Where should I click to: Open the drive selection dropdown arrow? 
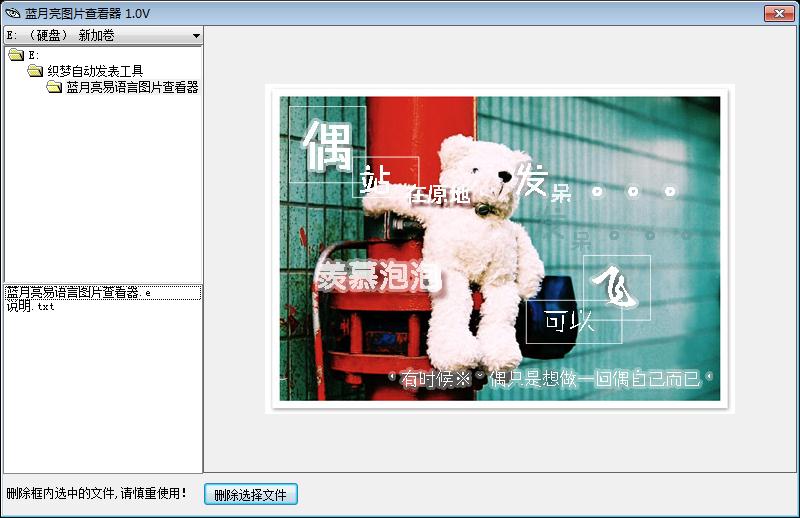coord(196,36)
